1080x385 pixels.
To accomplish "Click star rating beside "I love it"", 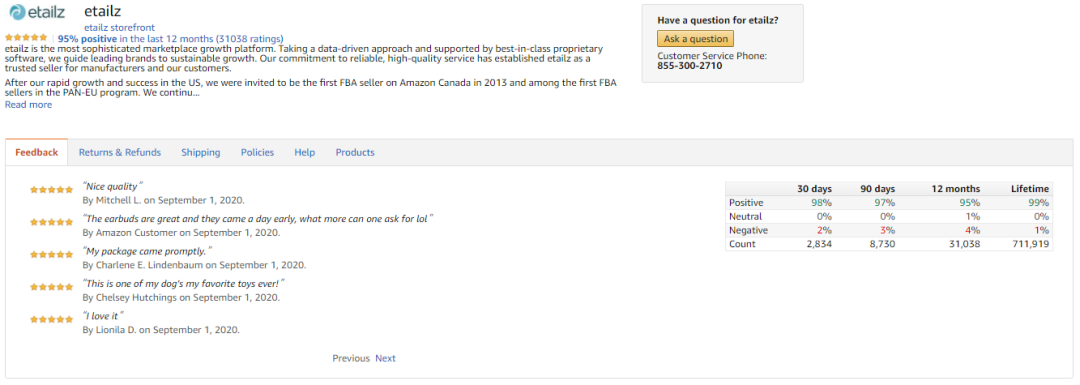I will click(52, 319).
